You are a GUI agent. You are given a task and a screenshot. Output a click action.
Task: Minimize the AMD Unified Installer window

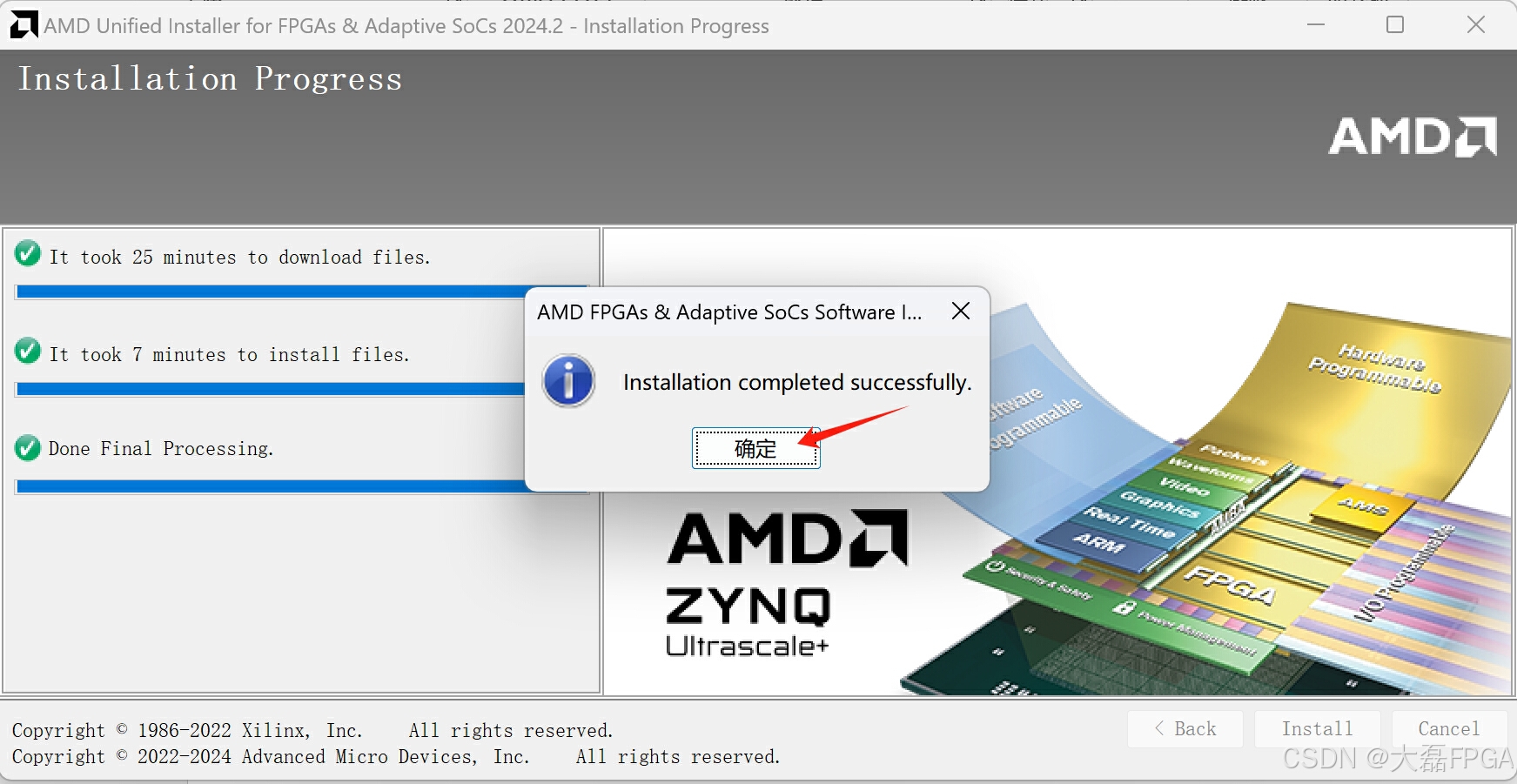[1316, 25]
